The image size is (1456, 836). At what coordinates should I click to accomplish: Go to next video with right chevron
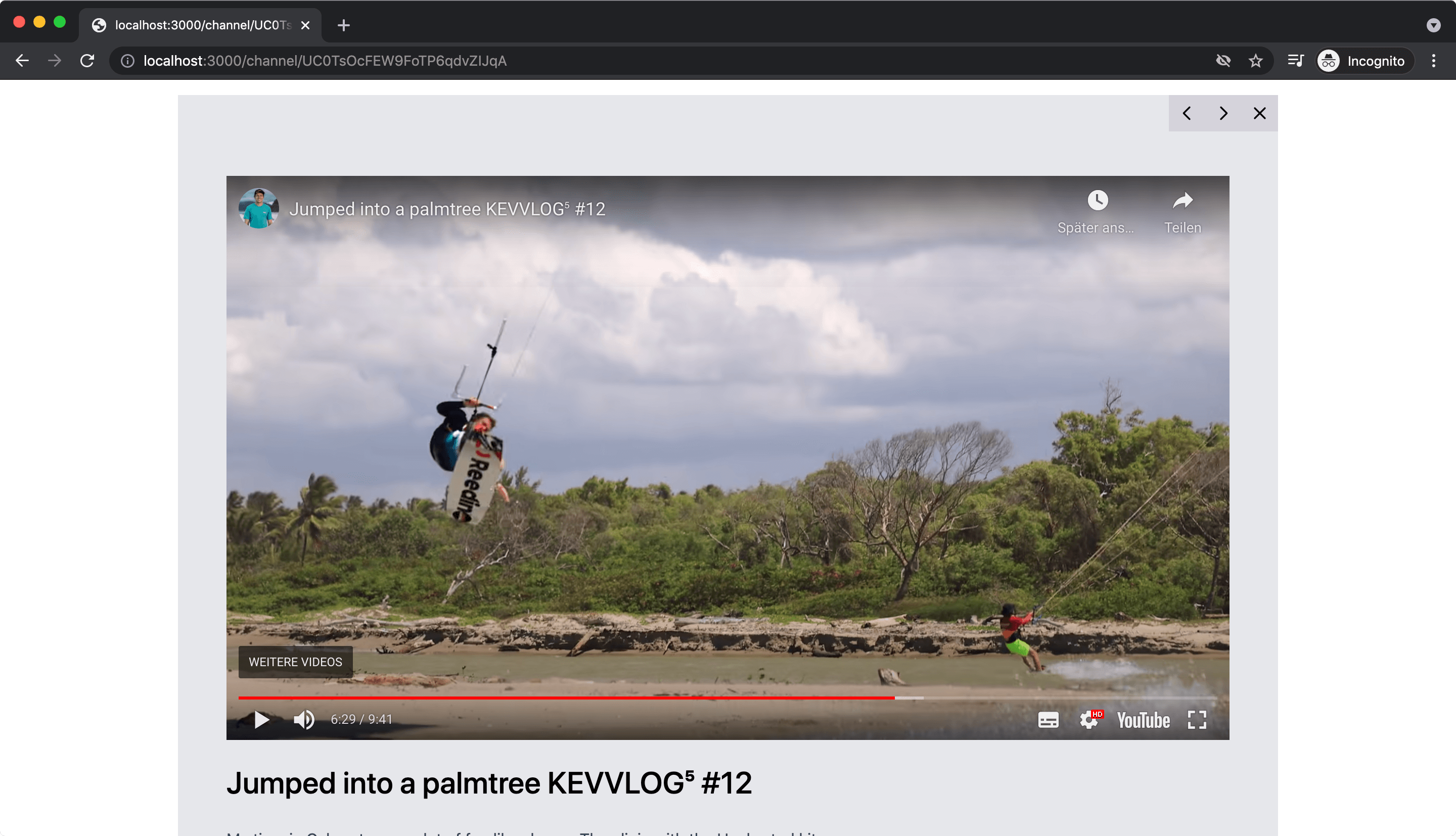click(1223, 113)
